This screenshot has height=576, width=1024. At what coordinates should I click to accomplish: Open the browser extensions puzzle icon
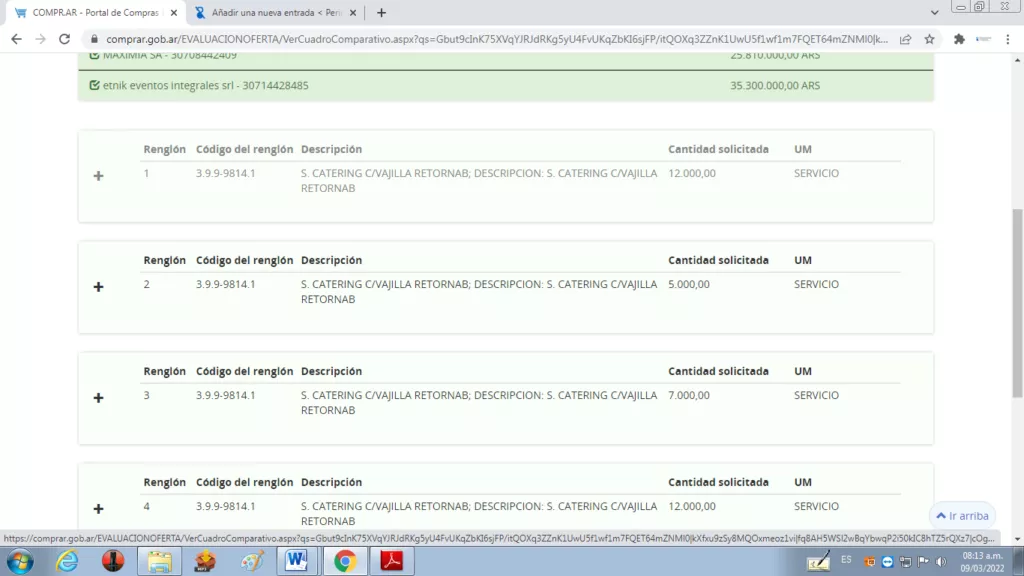[959, 39]
